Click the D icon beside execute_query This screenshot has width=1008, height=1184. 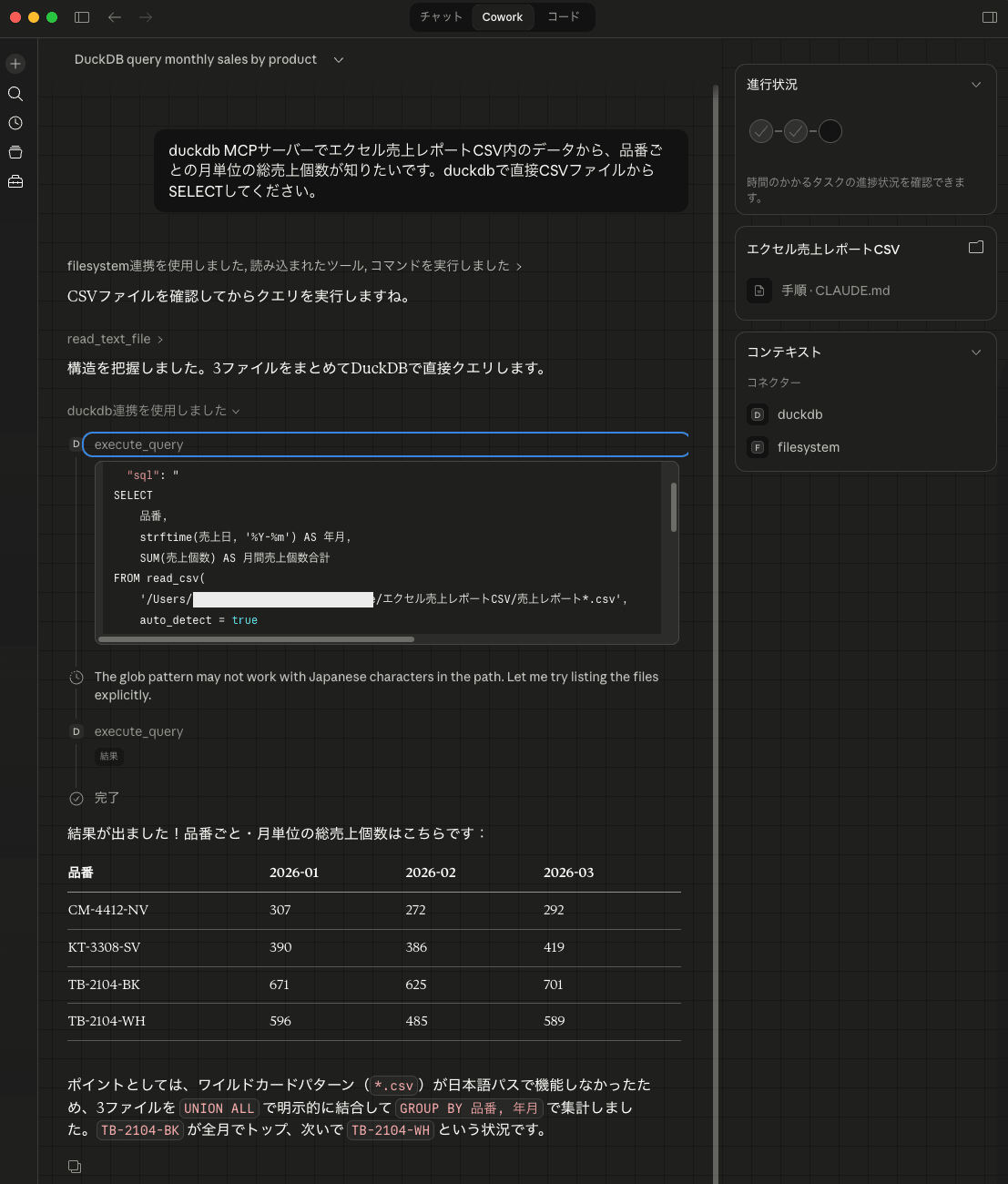tap(76, 444)
